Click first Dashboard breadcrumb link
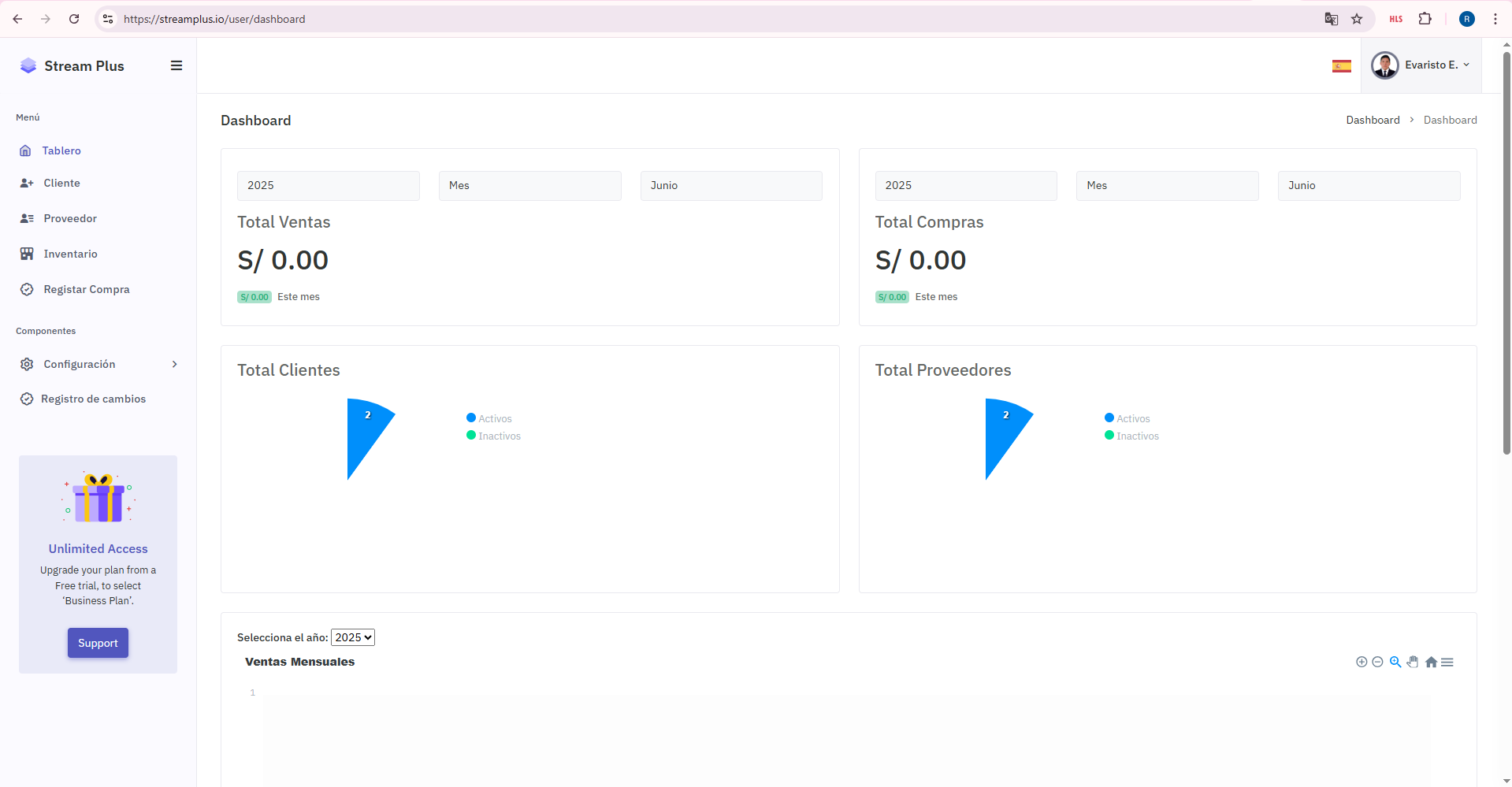Image resolution: width=1512 pixels, height=787 pixels. pos(1373,120)
